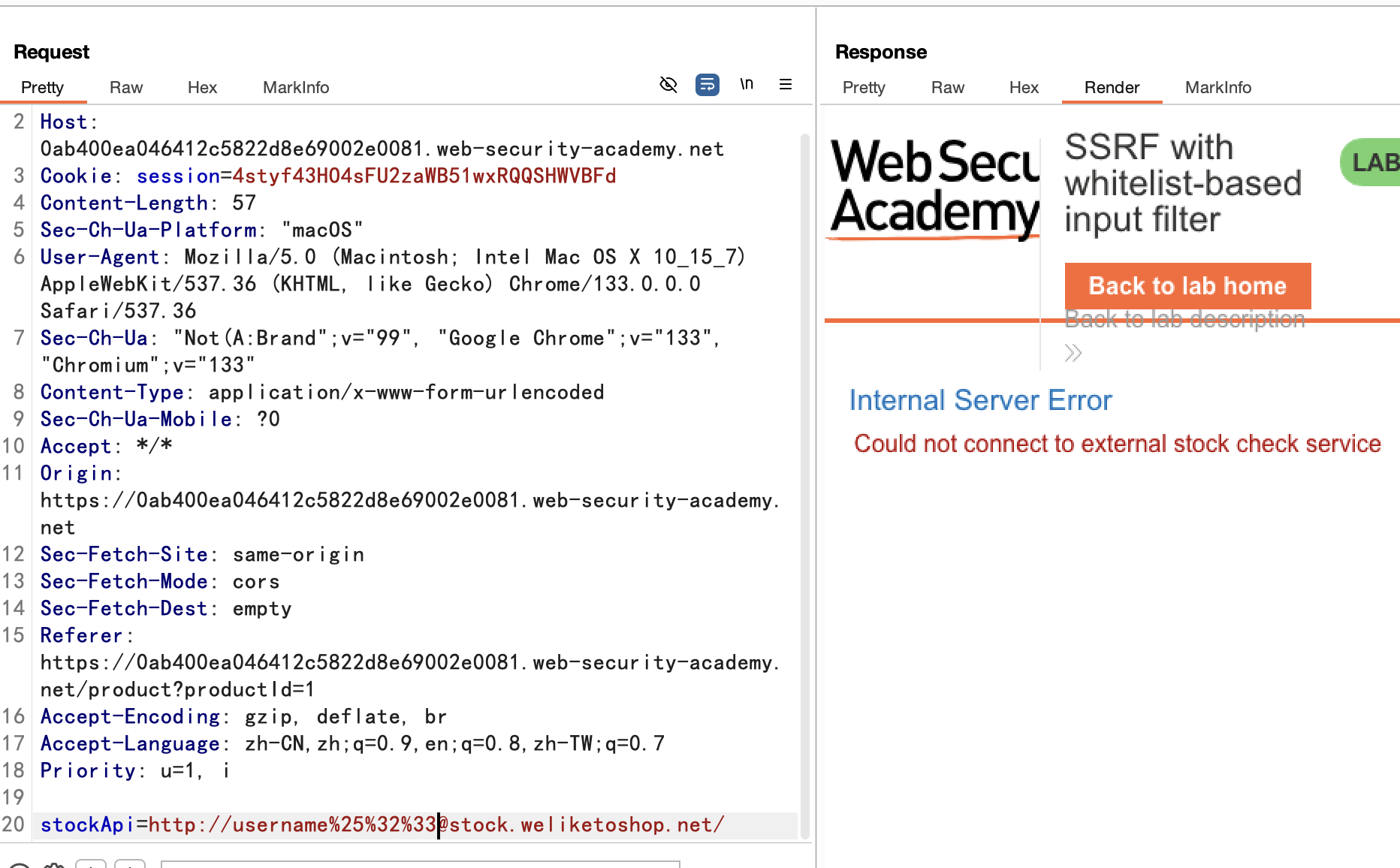Screen dimensions: 1400x868
Task: Click the Web Security Academy logo
Action: click(935, 188)
